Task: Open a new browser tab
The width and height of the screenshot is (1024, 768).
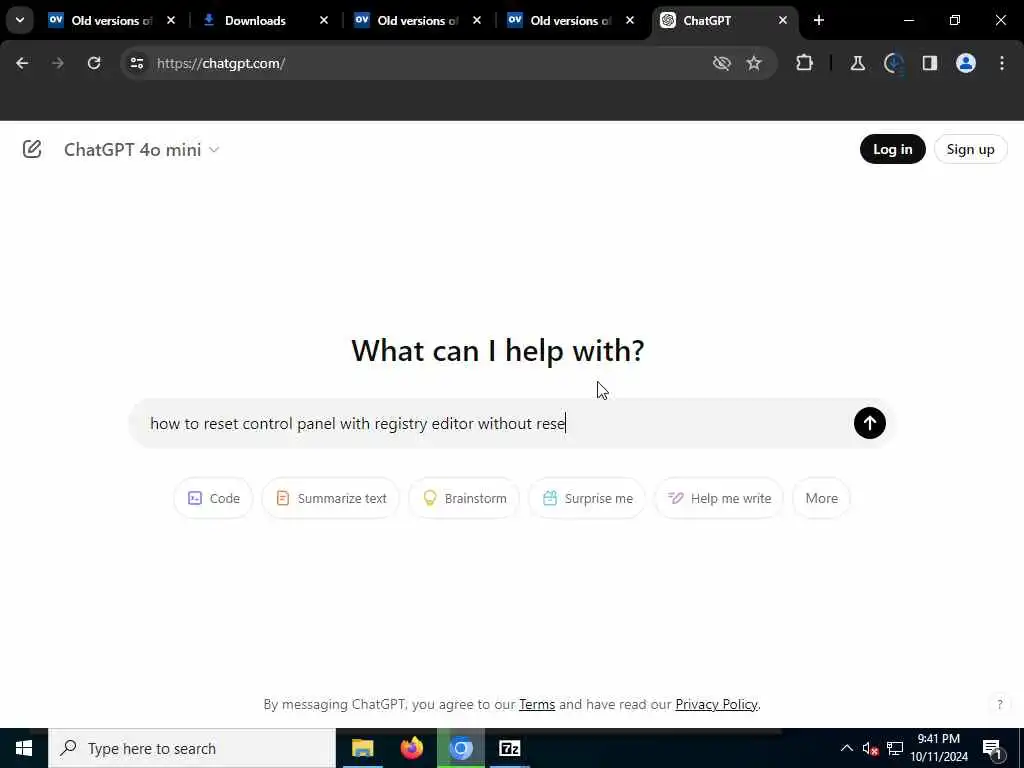Action: (x=818, y=20)
